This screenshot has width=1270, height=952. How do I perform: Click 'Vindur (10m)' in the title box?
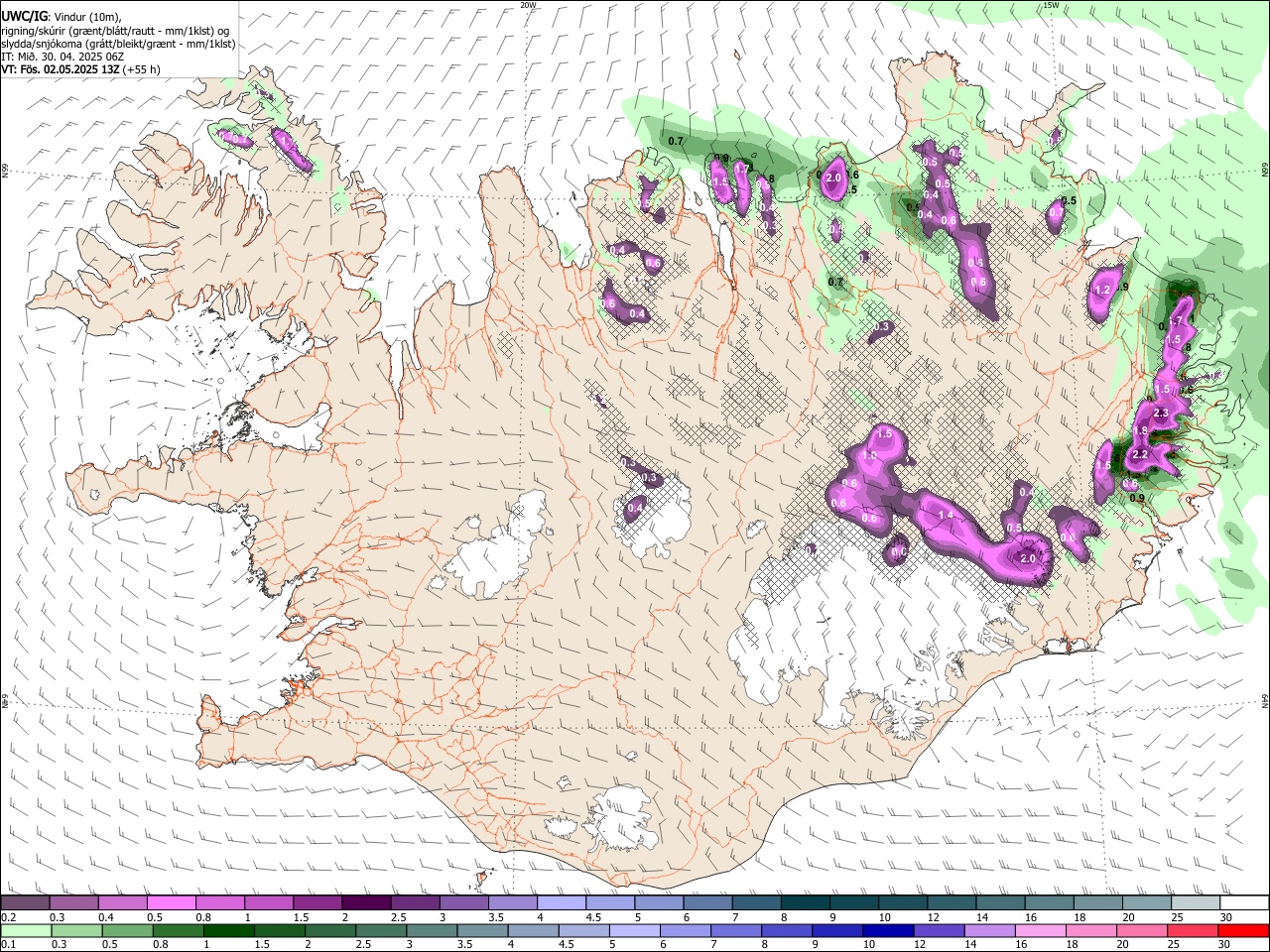click(86, 17)
